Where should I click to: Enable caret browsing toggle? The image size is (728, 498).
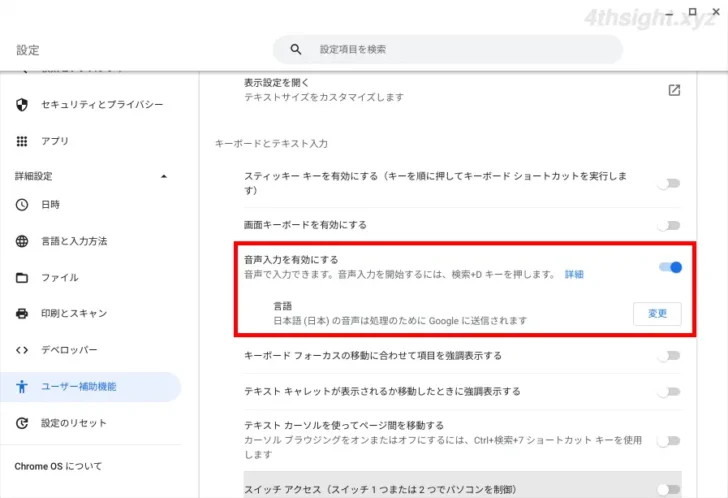click(x=669, y=440)
